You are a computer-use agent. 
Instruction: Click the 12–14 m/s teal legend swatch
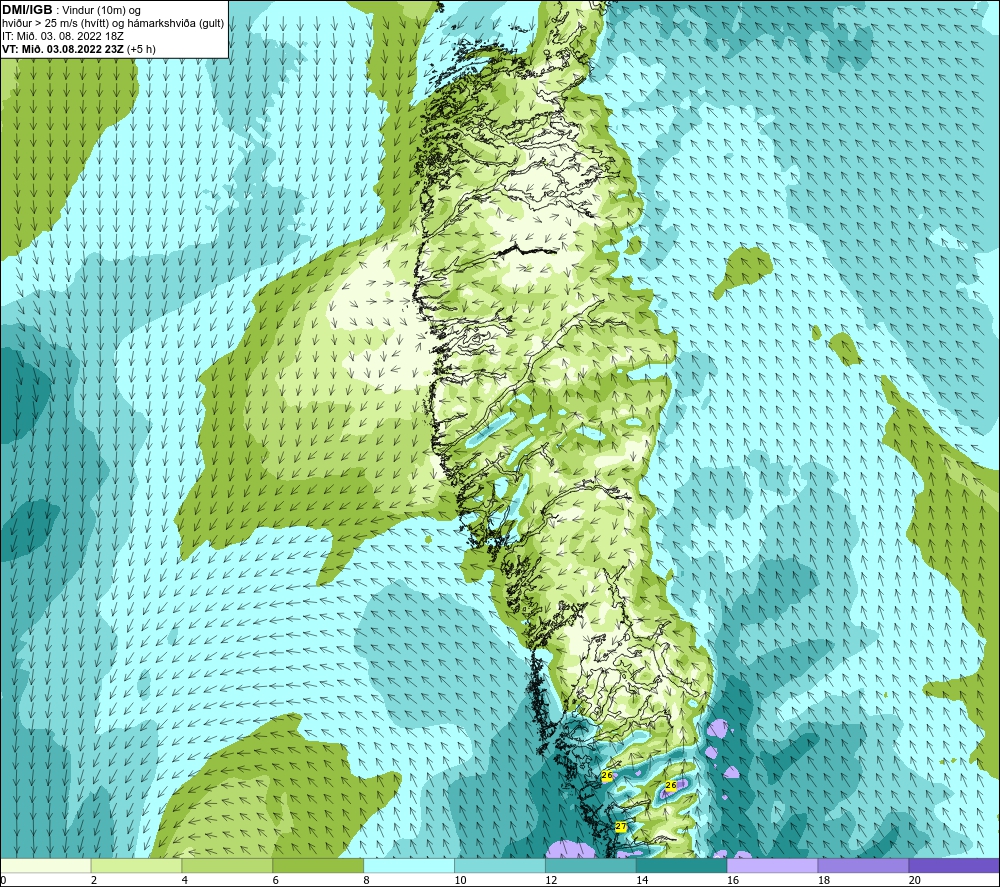pyautogui.click(x=591, y=865)
